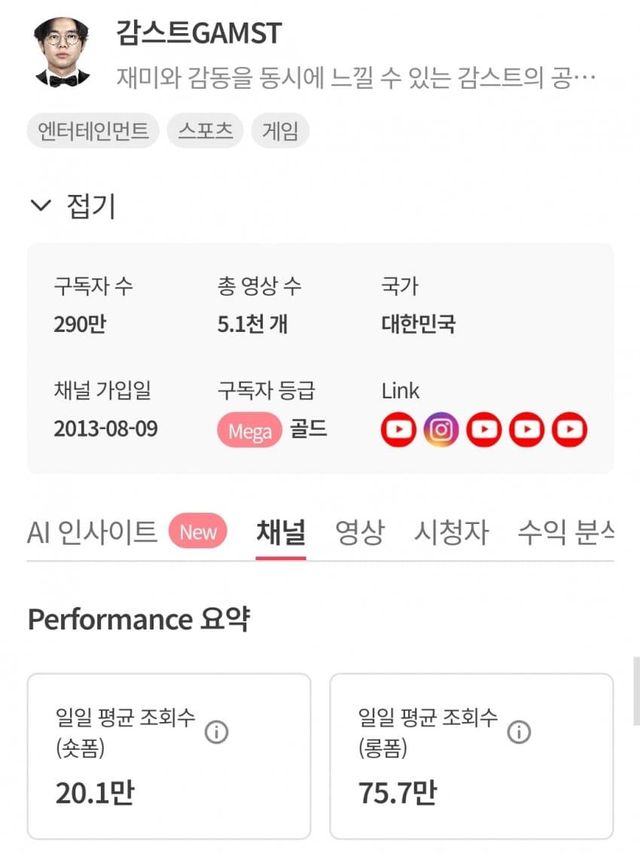Open the 영상 tab

tap(359, 532)
